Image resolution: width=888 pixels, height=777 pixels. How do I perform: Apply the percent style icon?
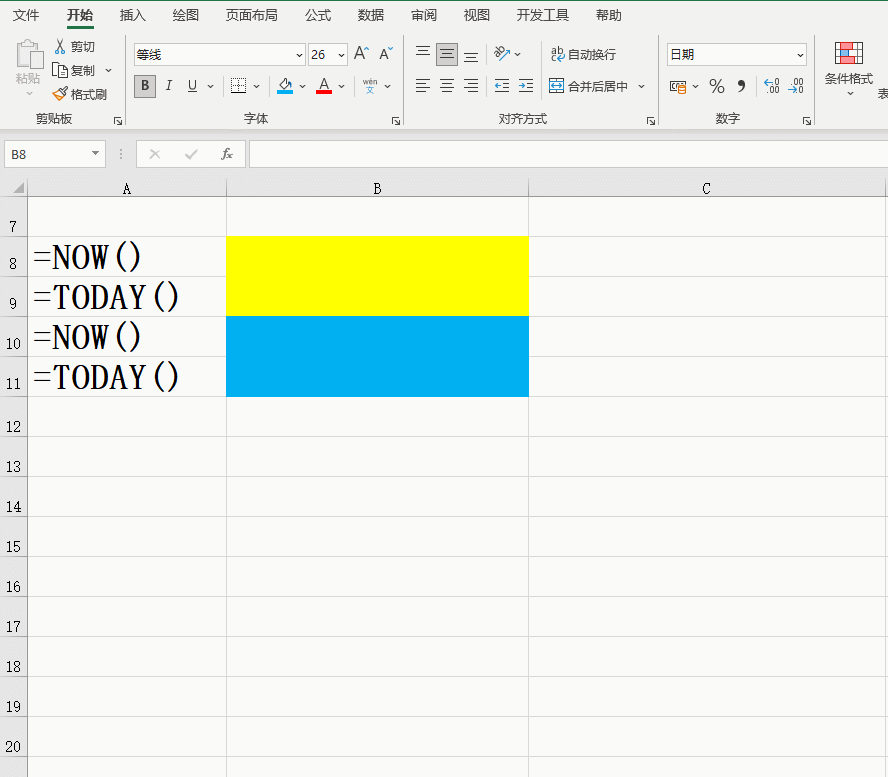716,86
